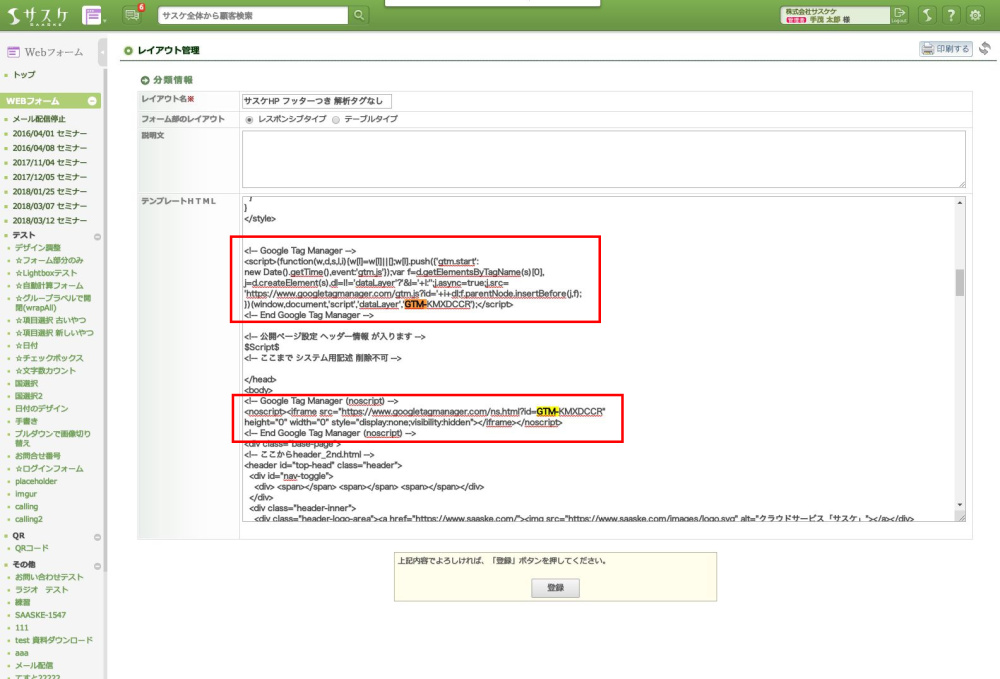The width and height of the screenshot is (1000, 679).
Task: Select レスポンシブタイプ radio button
Action: (250, 119)
